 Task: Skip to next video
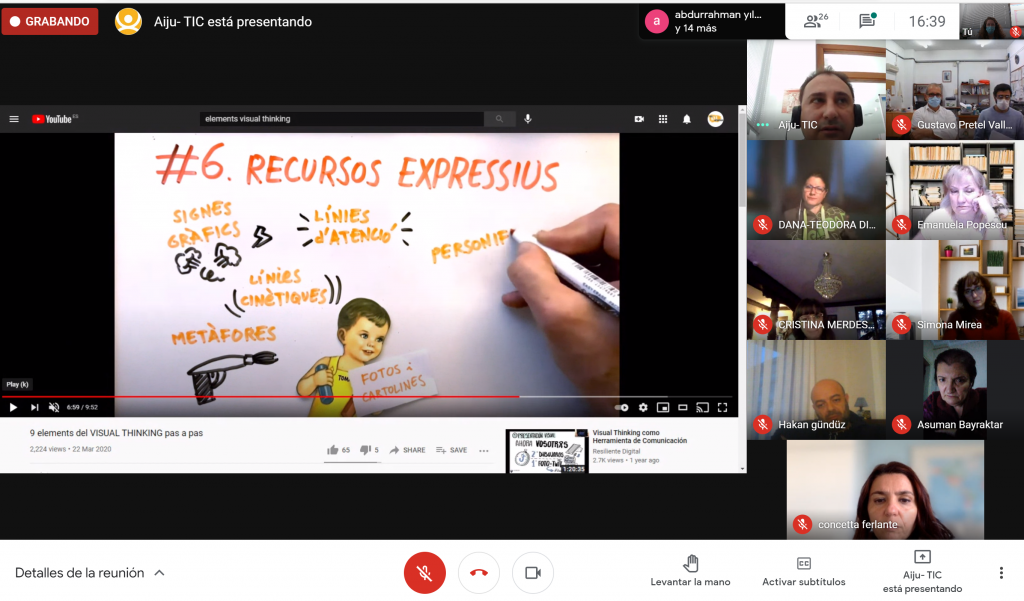click(35, 408)
